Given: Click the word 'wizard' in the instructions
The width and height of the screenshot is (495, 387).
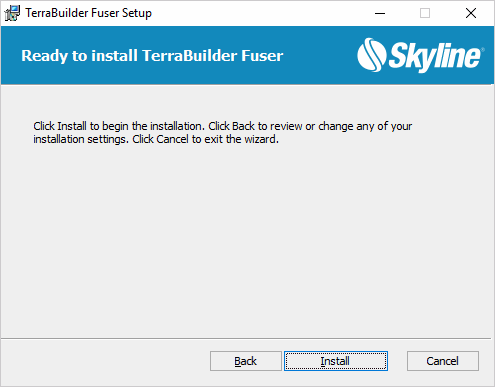Looking at the screenshot, I should 261,139.
